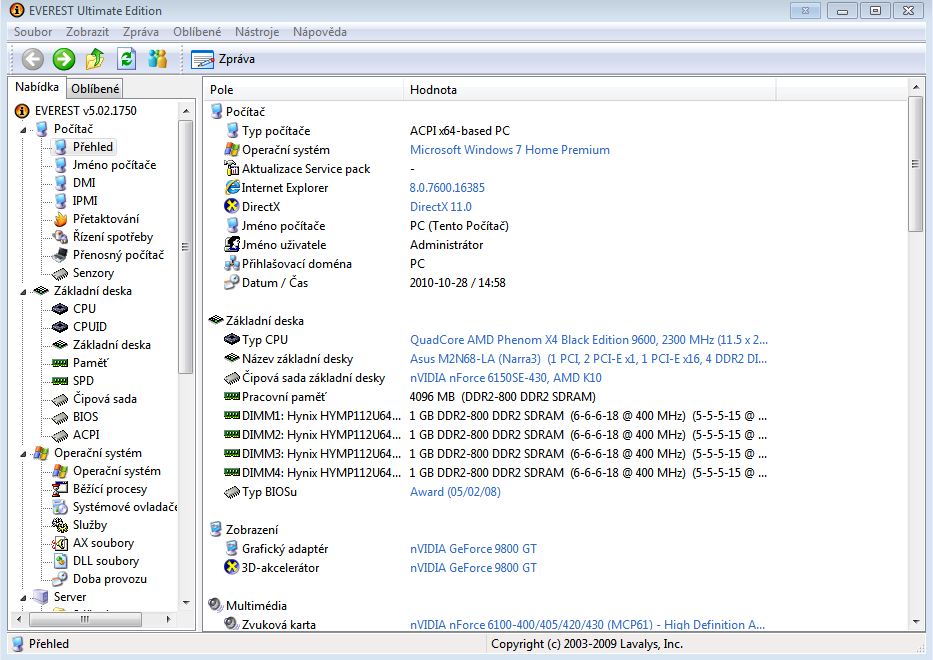Open the Přetaktování tree entry
This screenshot has height=660, width=933.
click(105, 219)
